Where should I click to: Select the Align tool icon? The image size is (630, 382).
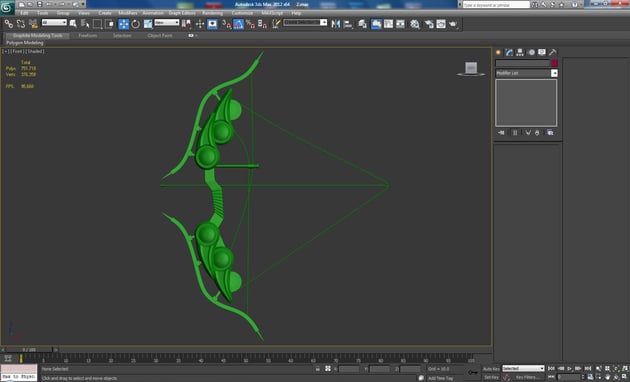pyautogui.click(x=348, y=24)
